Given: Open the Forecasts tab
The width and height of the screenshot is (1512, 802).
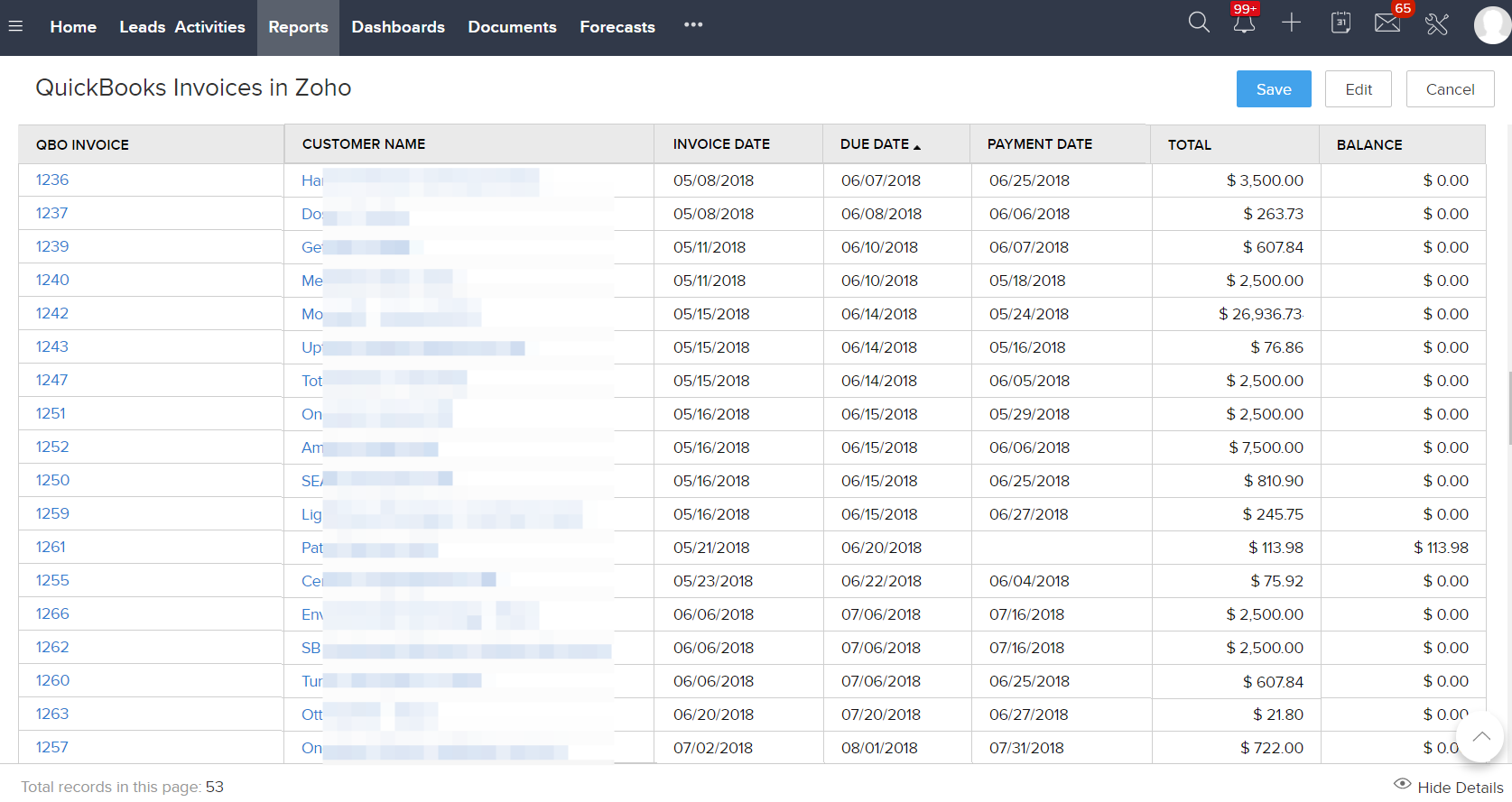Looking at the screenshot, I should click(x=617, y=27).
